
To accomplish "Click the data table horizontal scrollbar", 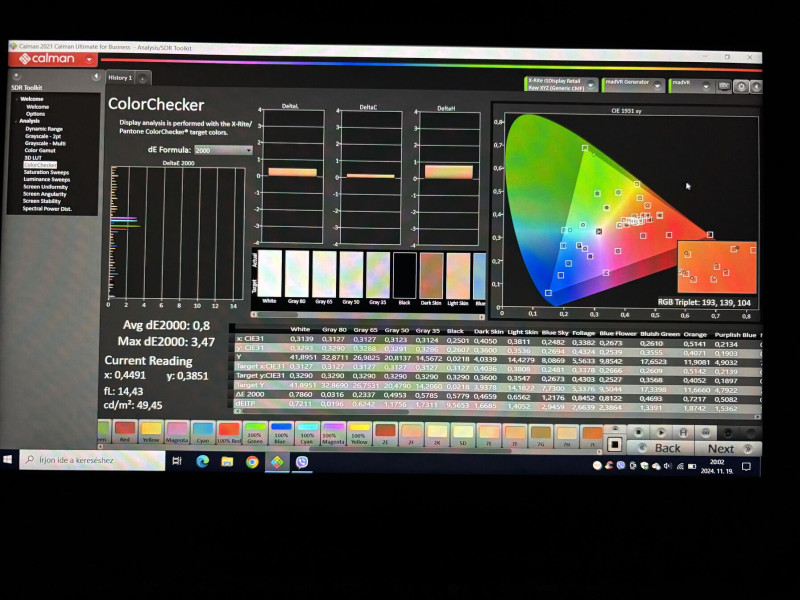I will click(497, 412).
